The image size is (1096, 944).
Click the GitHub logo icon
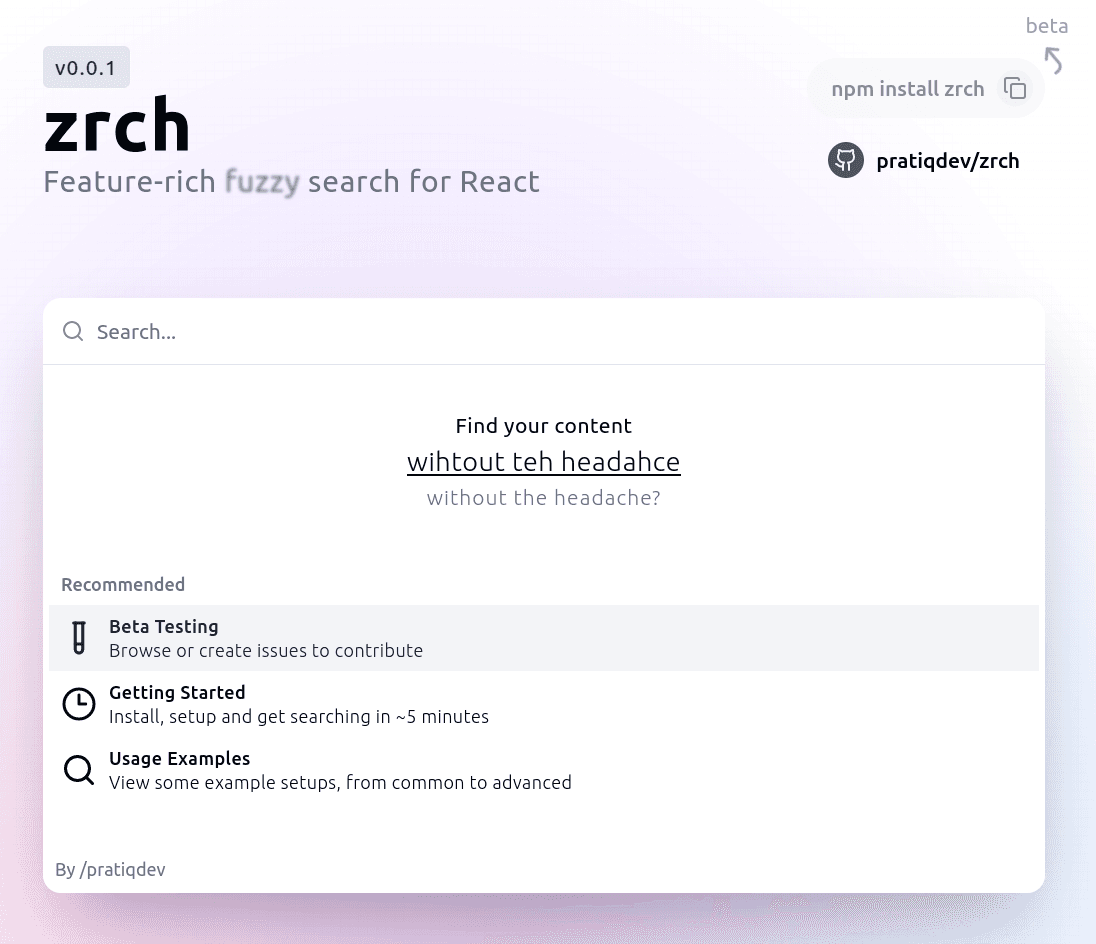[846, 161]
